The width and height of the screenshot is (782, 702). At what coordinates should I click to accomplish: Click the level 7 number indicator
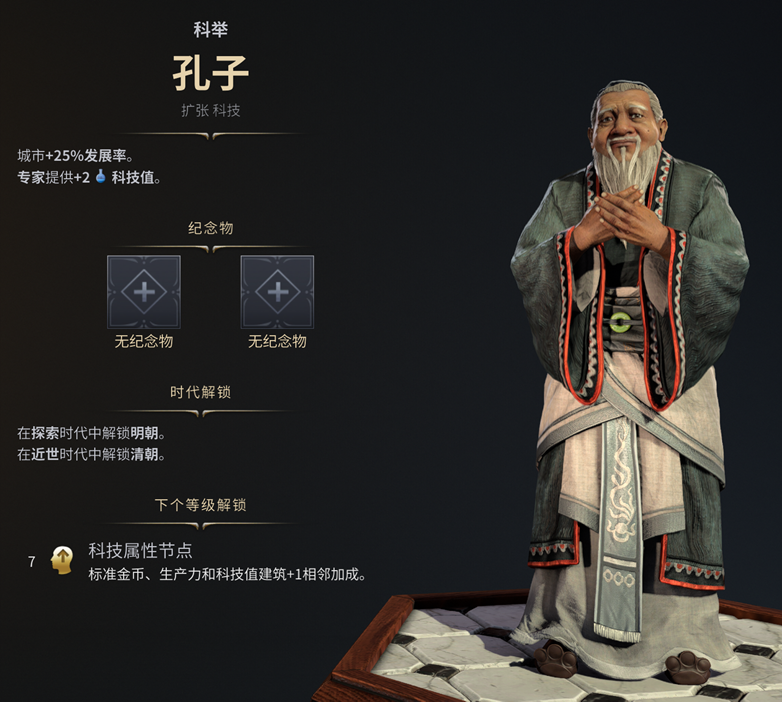[x=31, y=562]
